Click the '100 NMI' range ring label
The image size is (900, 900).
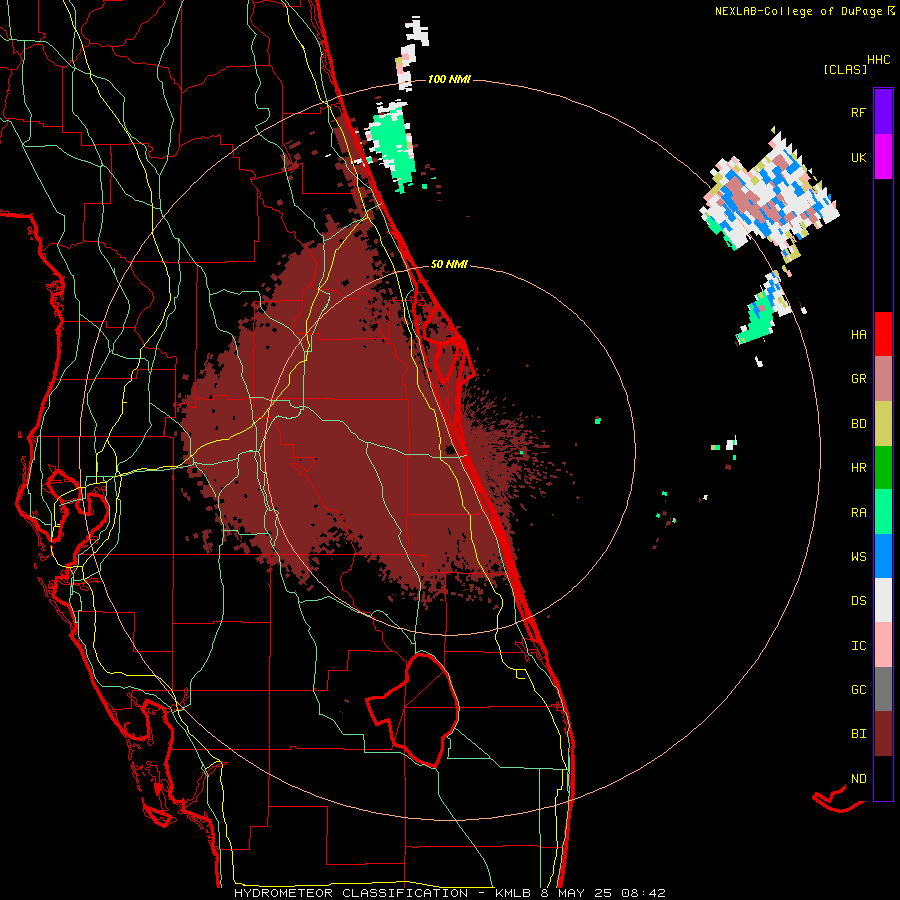coord(449,79)
